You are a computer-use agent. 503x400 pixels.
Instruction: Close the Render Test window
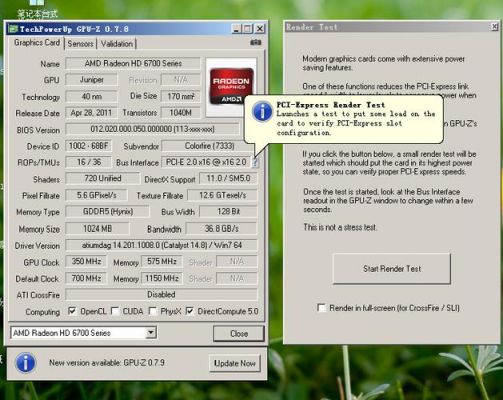pos(494,27)
